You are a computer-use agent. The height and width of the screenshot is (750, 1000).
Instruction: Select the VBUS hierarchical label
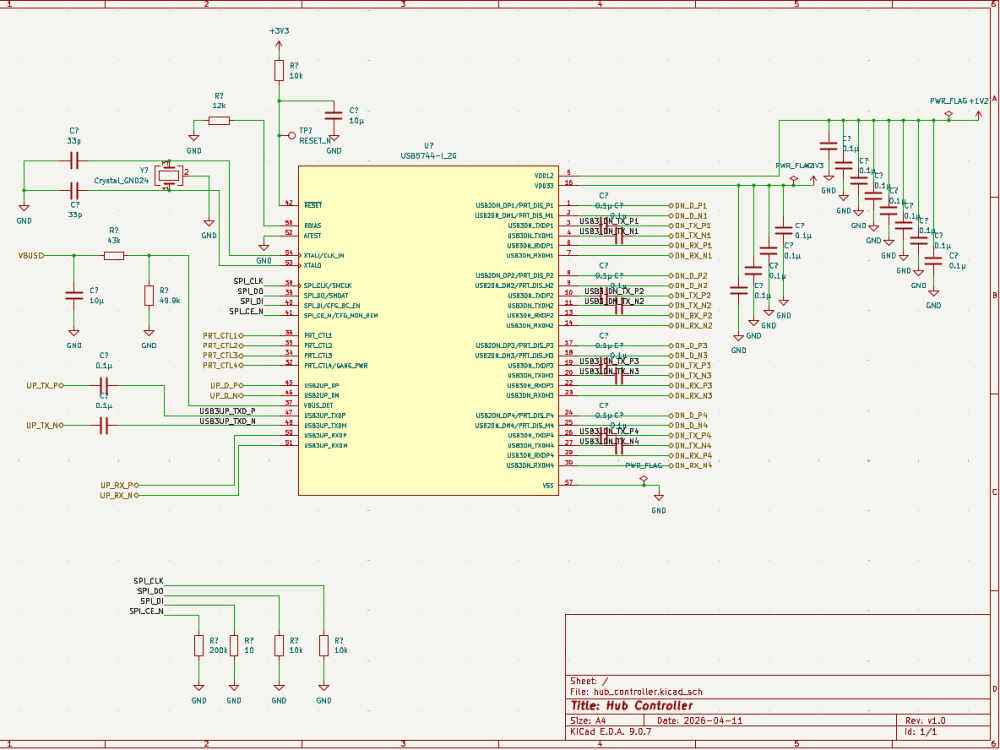click(x=32, y=256)
